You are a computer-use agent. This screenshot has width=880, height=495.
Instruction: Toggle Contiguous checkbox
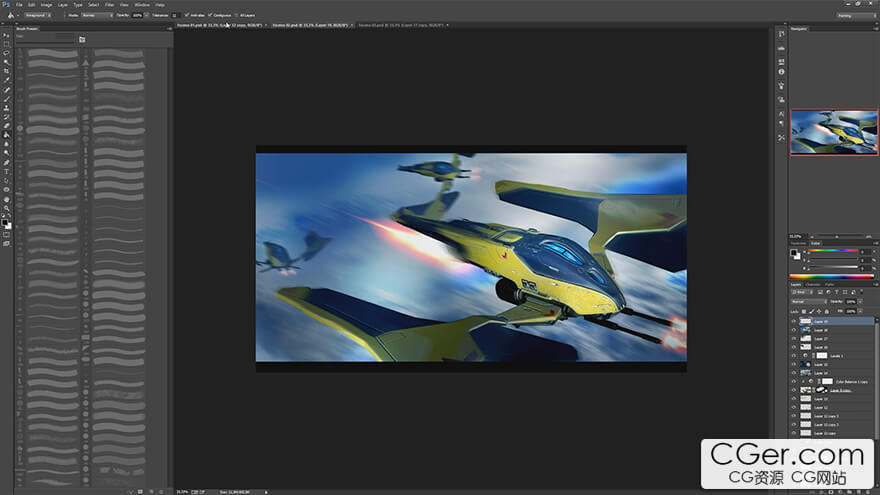[x=210, y=15]
